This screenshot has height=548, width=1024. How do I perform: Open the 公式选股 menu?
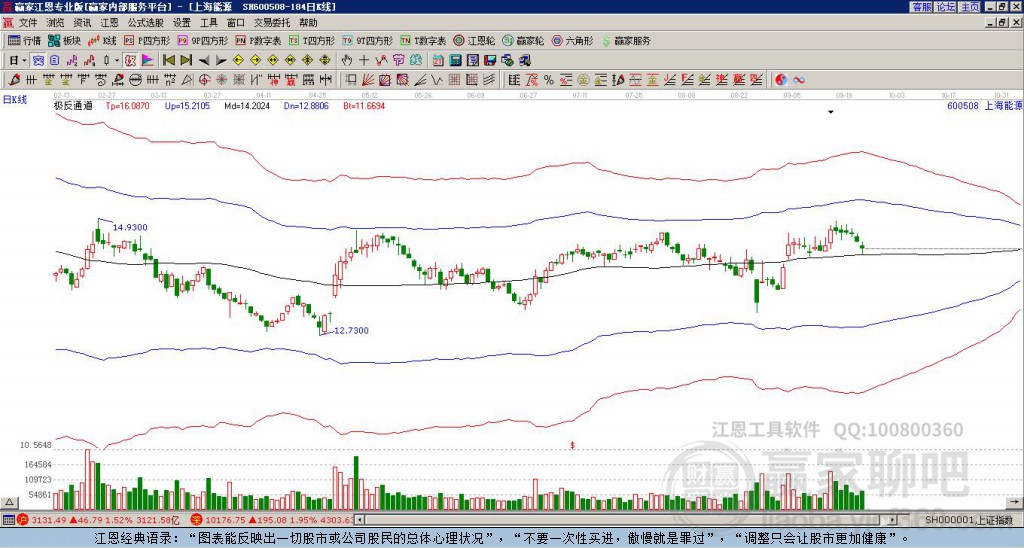(x=145, y=23)
